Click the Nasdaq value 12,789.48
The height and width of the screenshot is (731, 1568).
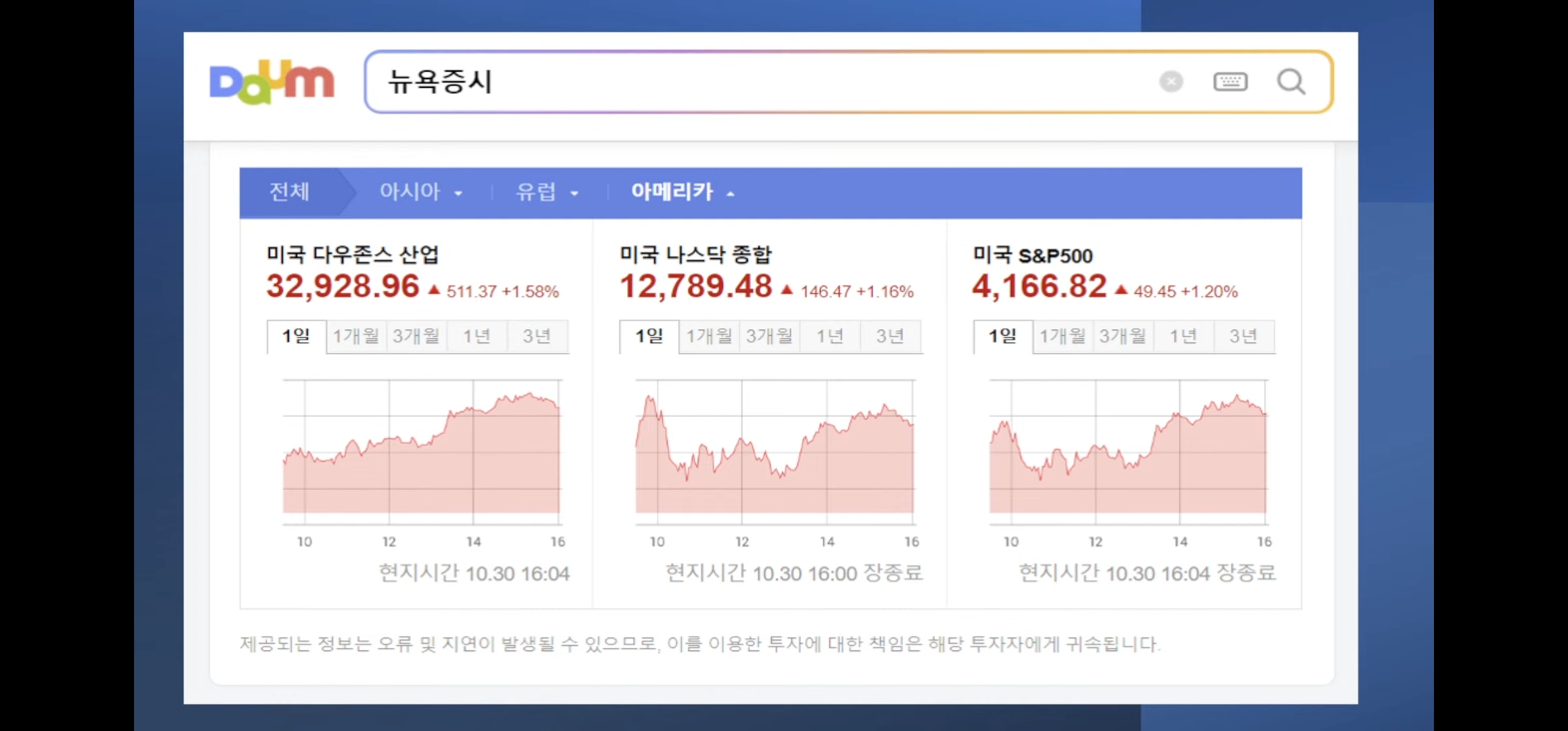(696, 286)
